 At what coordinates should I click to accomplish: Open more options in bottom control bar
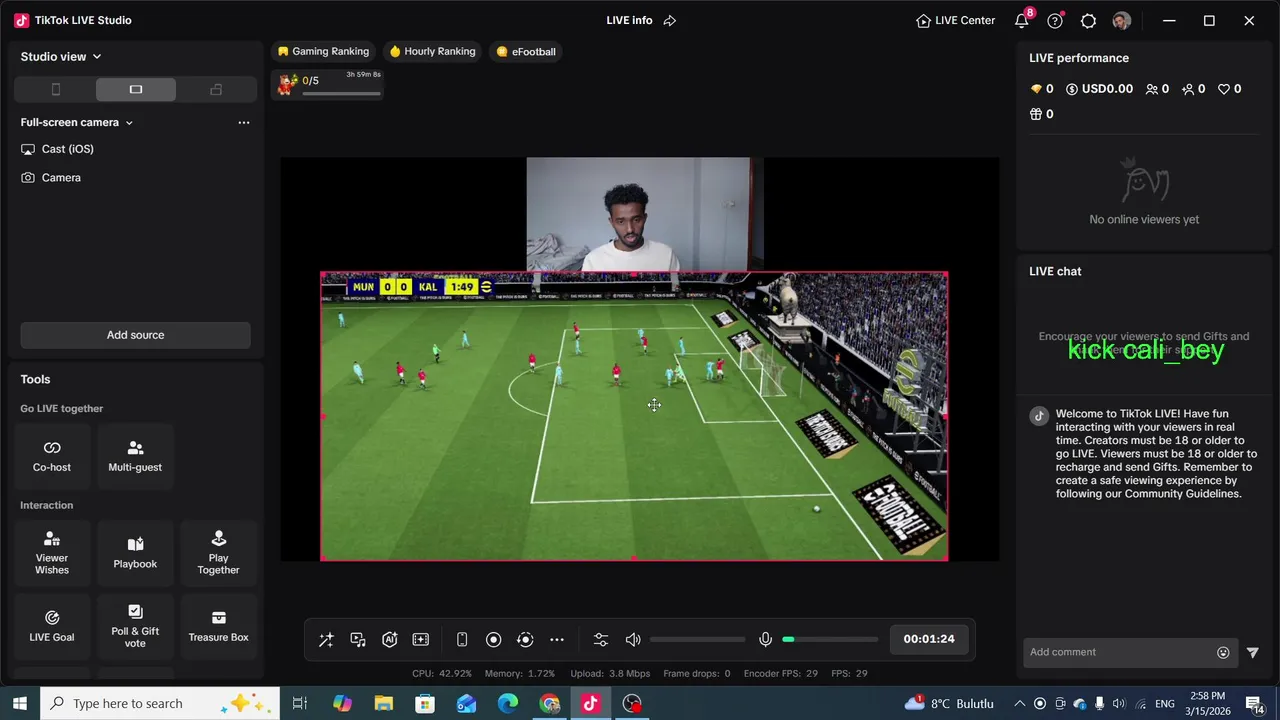tap(557, 640)
